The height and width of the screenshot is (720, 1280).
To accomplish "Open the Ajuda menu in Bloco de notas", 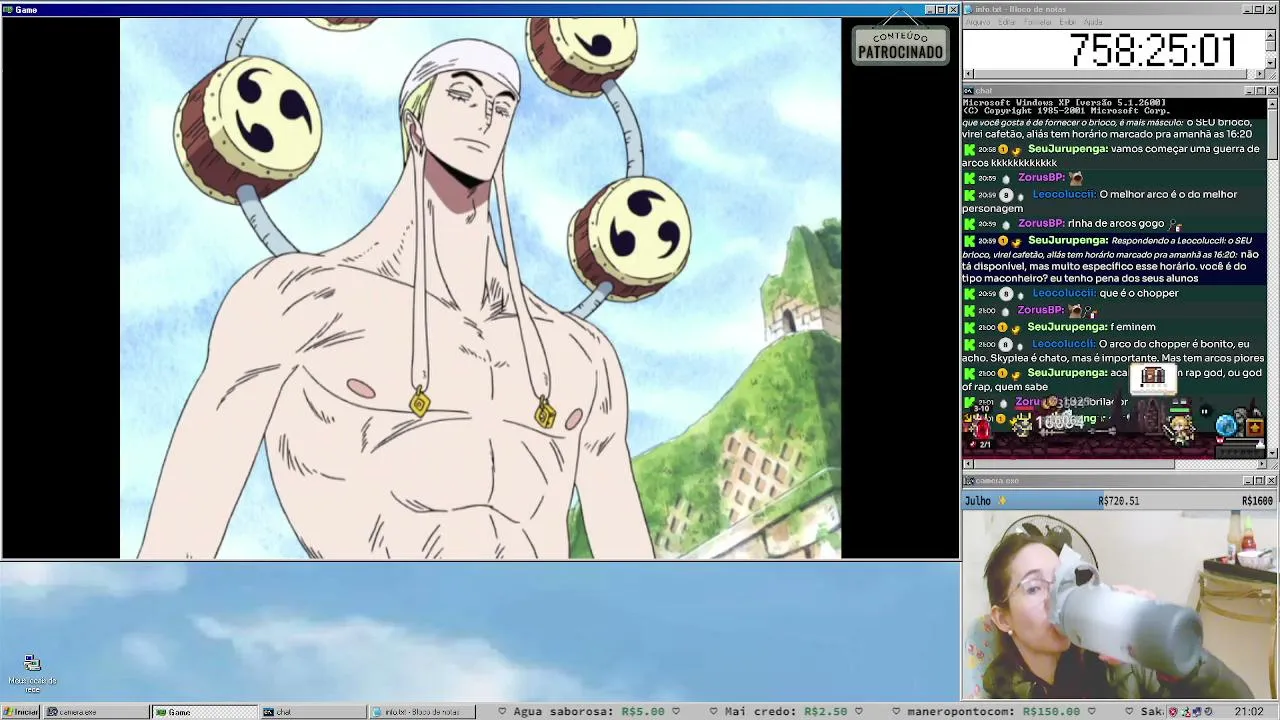I will coord(1093,22).
